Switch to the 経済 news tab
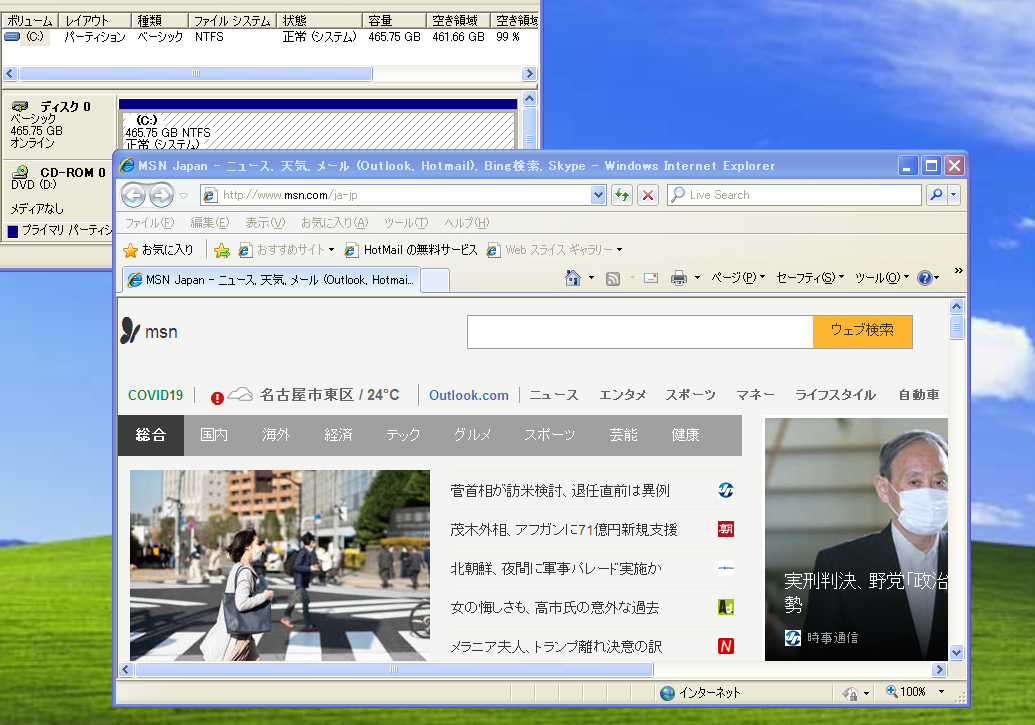Viewport: 1035px width, 725px height. (x=338, y=435)
